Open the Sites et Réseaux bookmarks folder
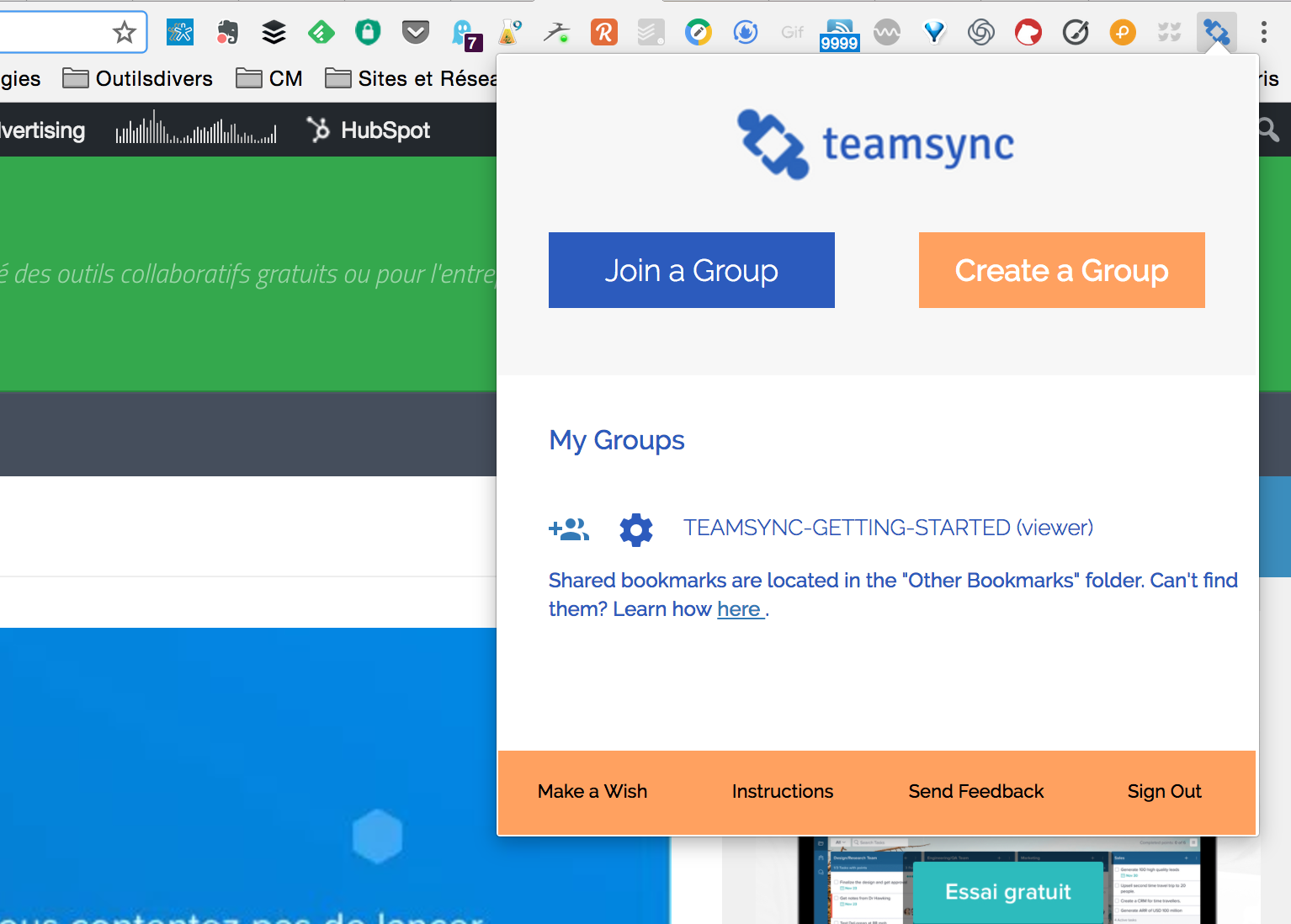Image resolution: width=1291 pixels, height=924 pixels. click(x=411, y=78)
